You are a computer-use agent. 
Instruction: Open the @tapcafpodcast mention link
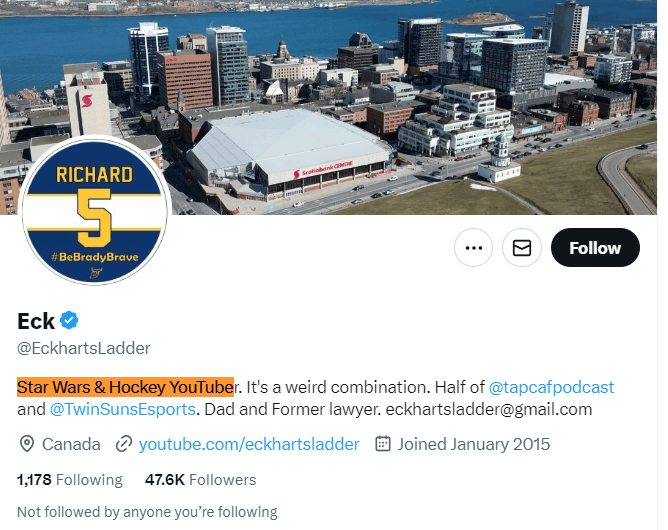(x=551, y=387)
